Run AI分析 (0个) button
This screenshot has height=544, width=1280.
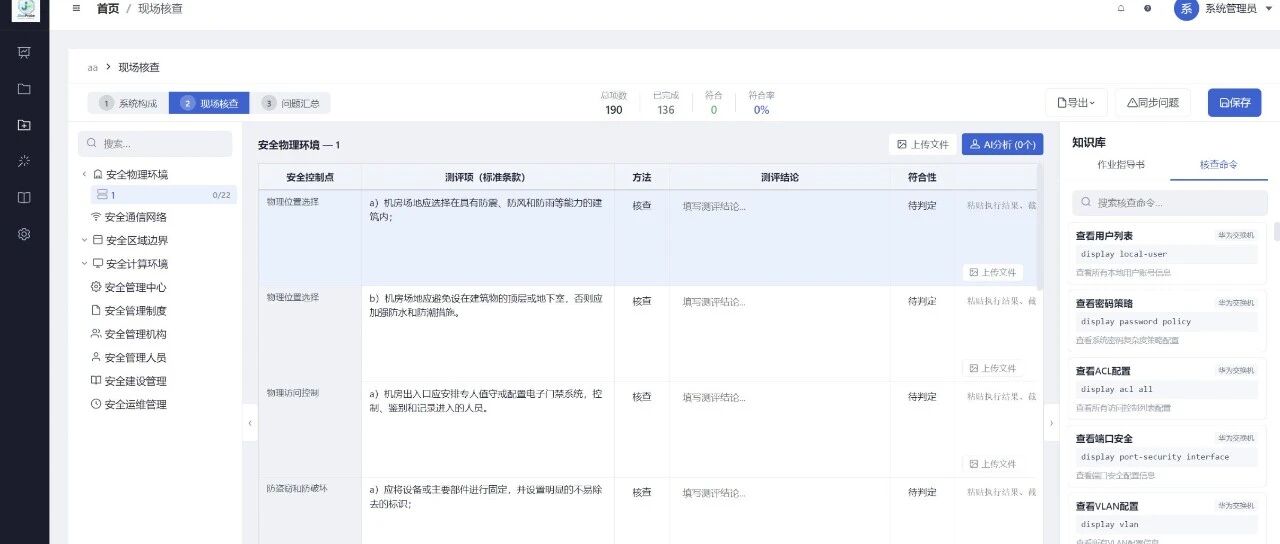pyautogui.click(x=1002, y=144)
